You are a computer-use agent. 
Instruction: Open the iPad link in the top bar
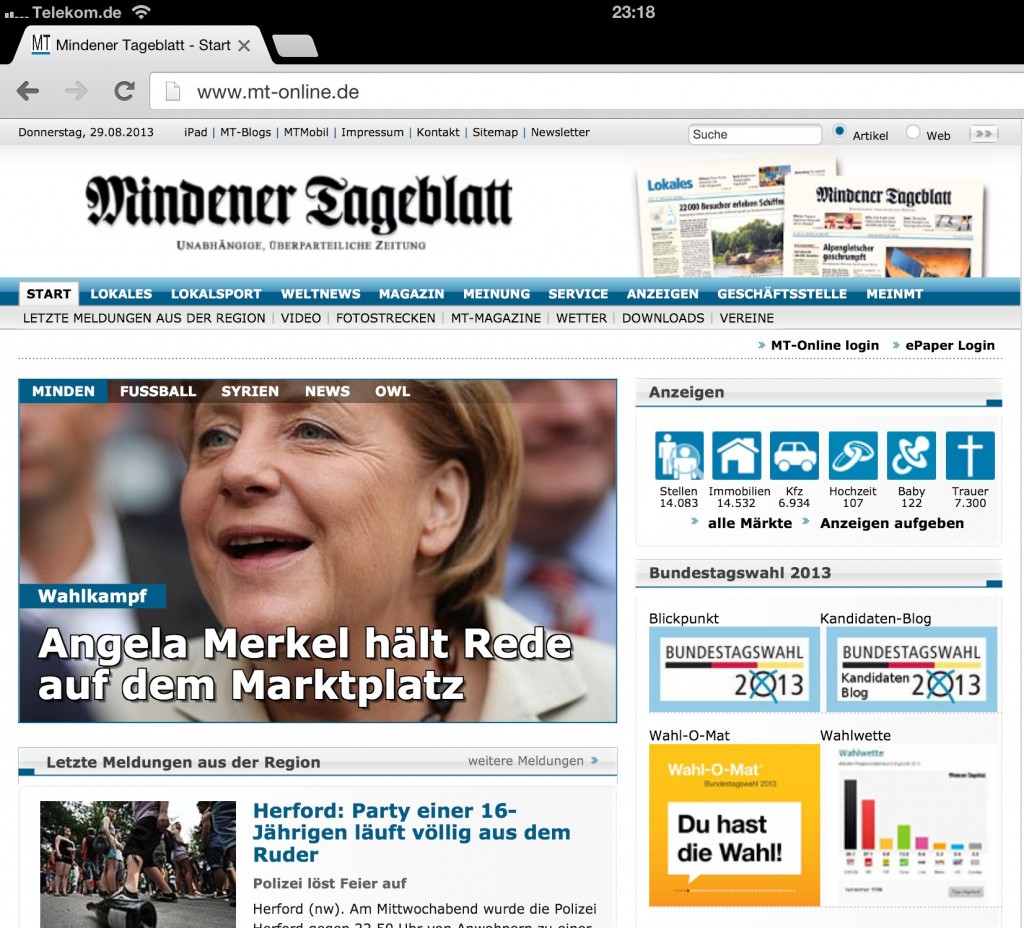pyautogui.click(x=195, y=132)
